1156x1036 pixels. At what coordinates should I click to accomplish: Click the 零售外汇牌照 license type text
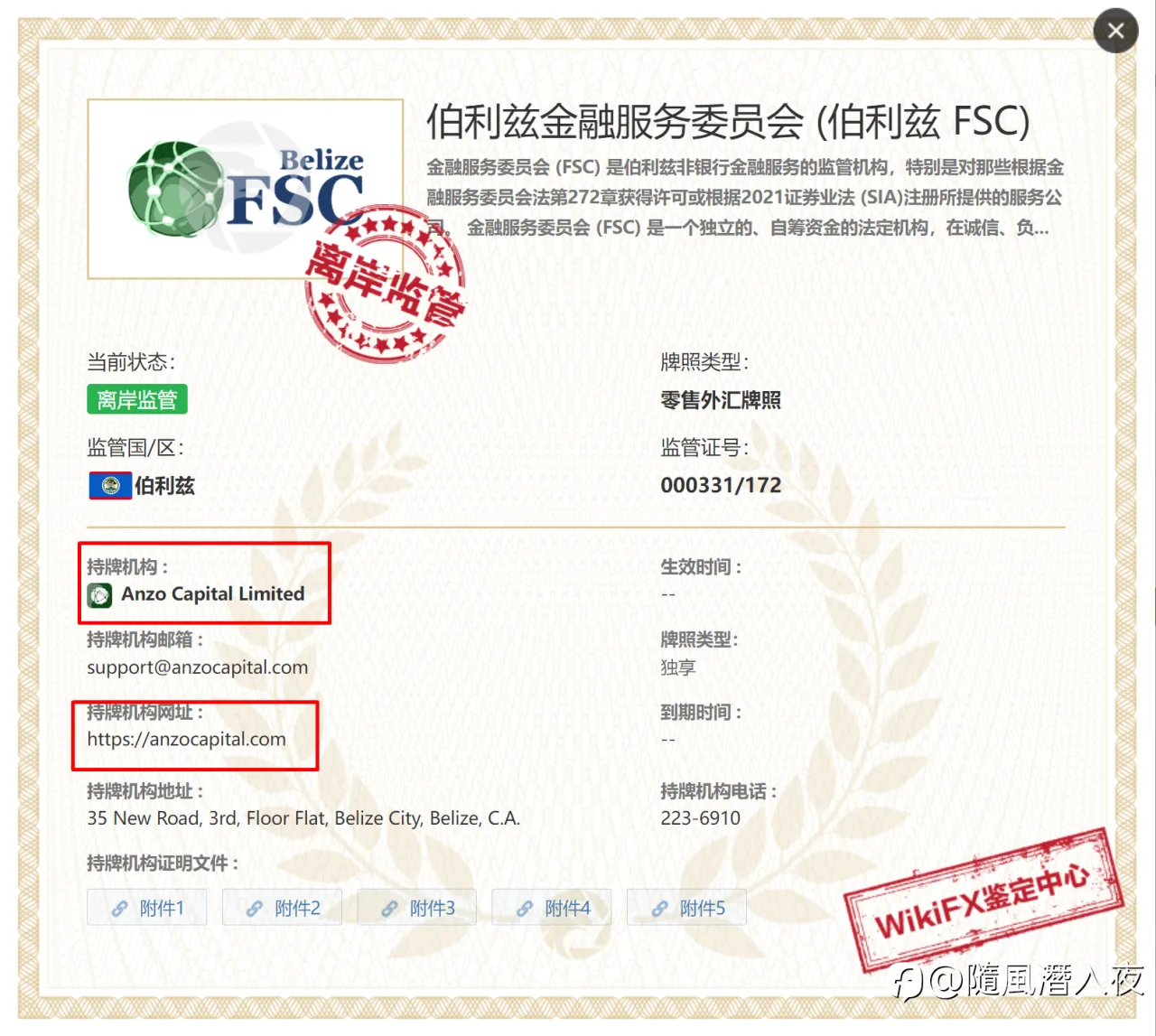tap(721, 400)
